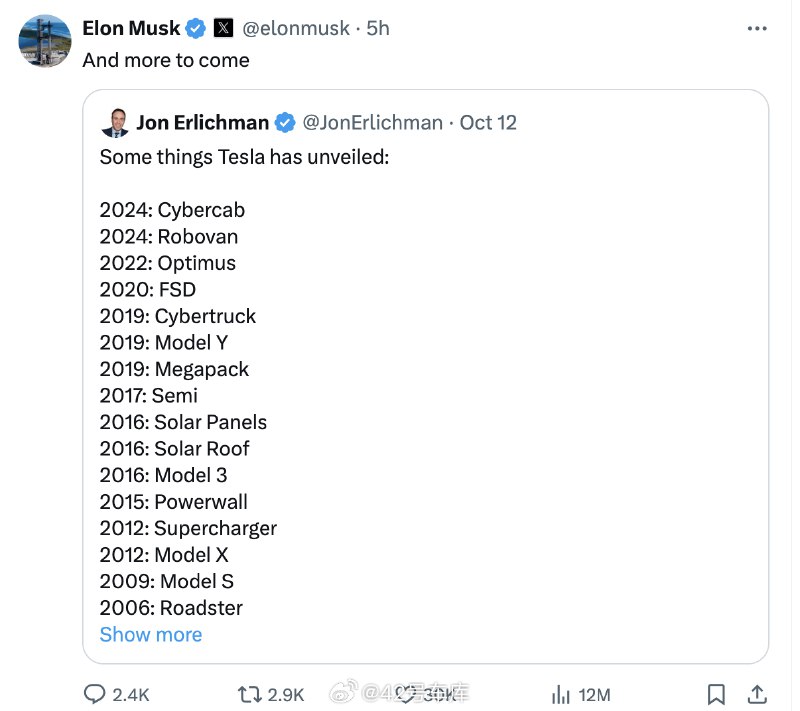
Task: Click the share upload icon
Action: point(757,694)
